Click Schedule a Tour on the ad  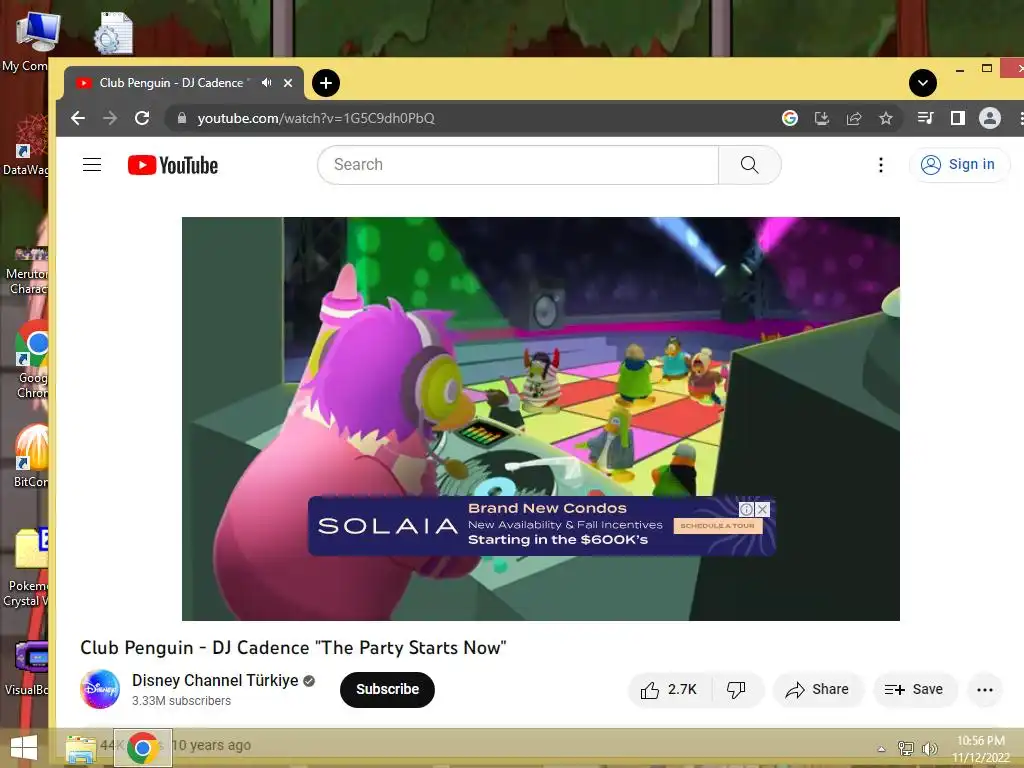pos(718,526)
